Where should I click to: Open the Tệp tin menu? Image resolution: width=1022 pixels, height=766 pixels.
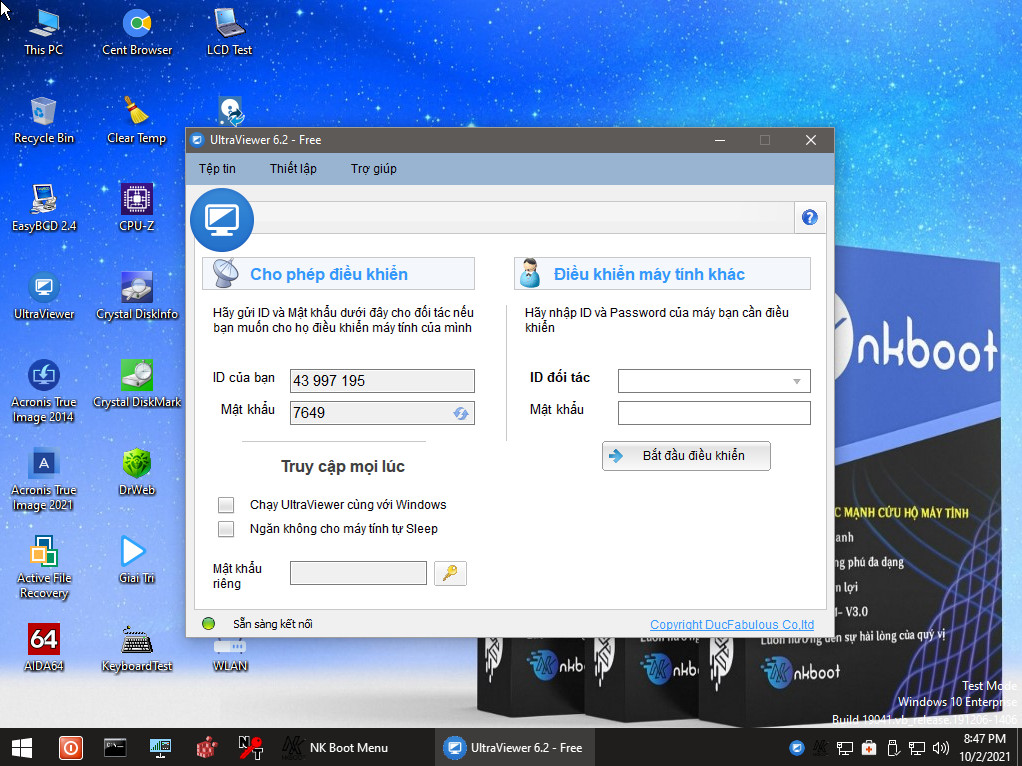(x=217, y=169)
